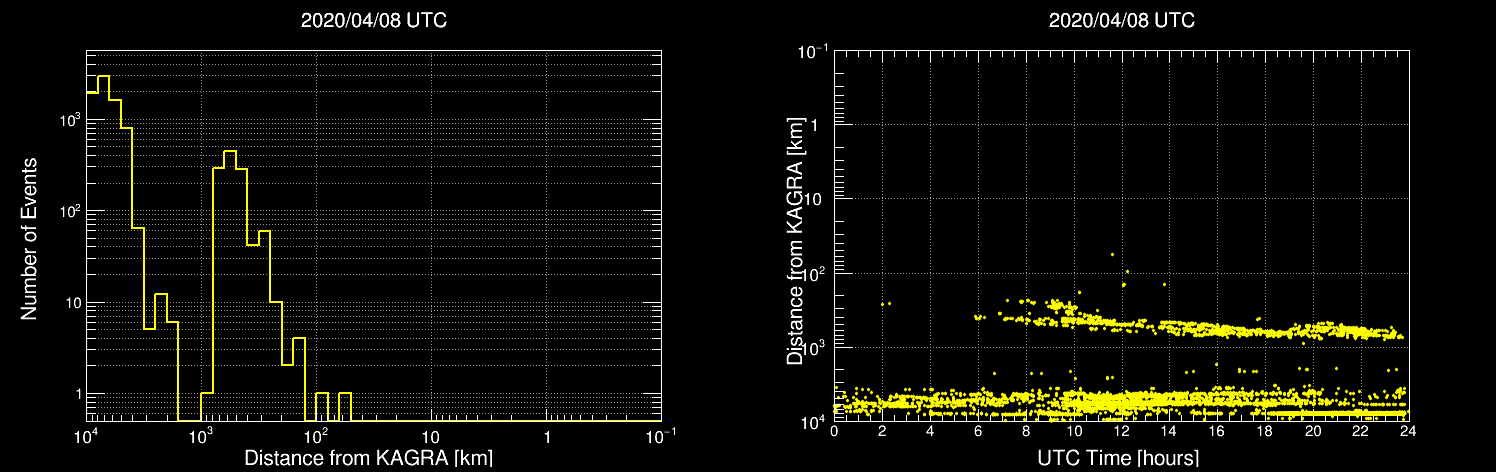Click the isolated scatter point nearest 10^2 km at 12 hours
The height and width of the screenshot is (472, 1496).
pyautogui.click(x=1127, y=271)
